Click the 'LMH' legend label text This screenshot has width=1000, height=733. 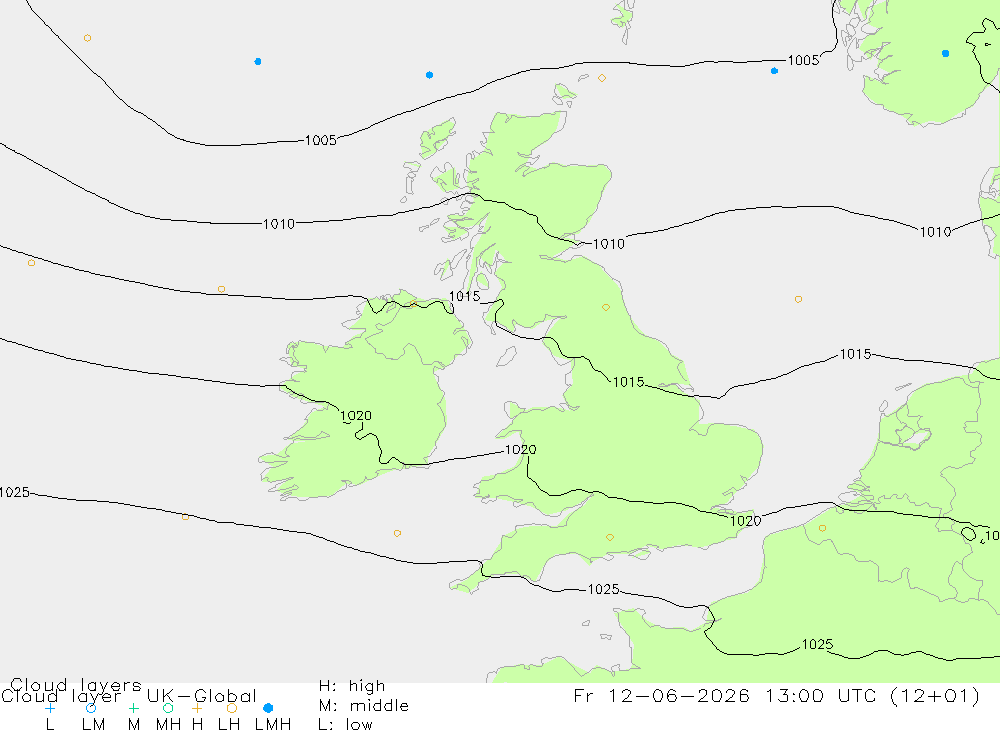click(273, 725)
